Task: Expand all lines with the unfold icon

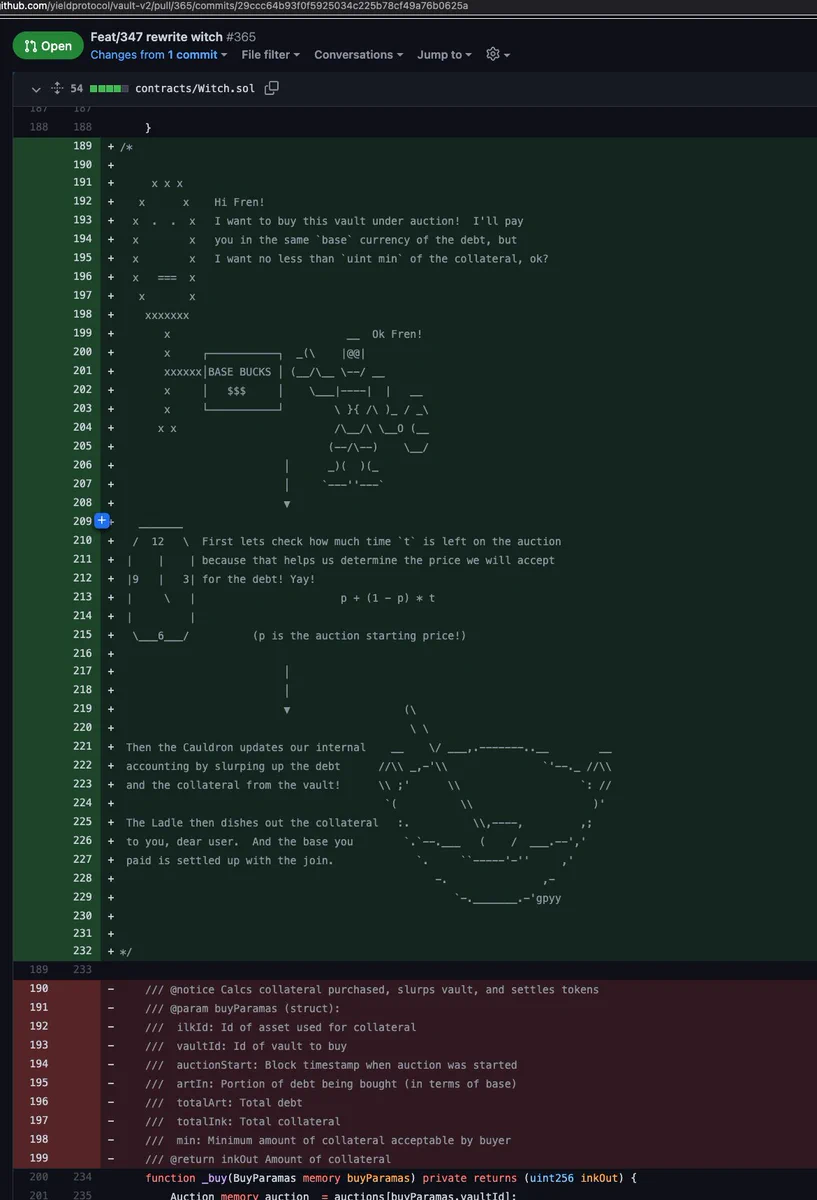Action: tap(56, 89)
